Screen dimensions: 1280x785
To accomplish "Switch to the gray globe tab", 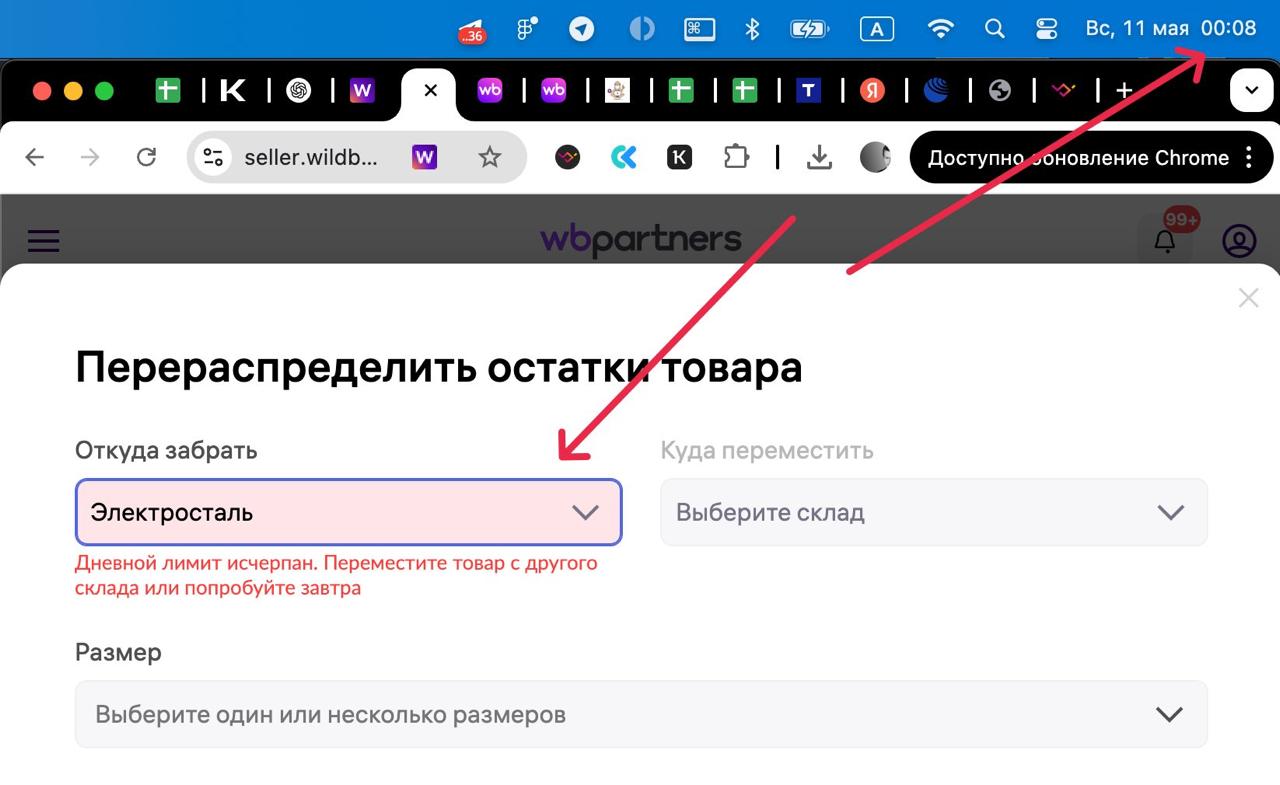I will (x=1000, y=91).
